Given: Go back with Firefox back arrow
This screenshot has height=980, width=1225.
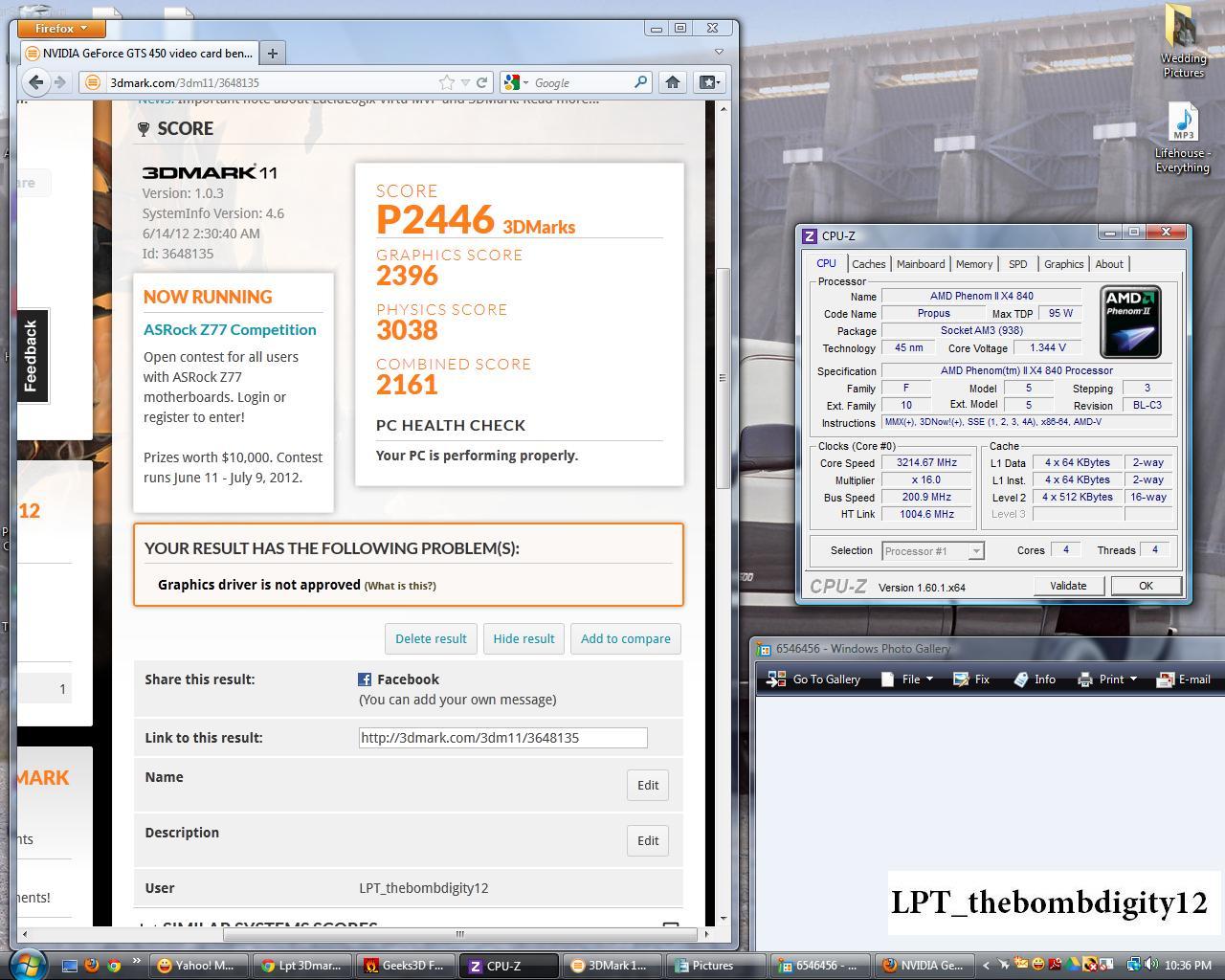Looking at the screenshot, I should tap(35, 82).
